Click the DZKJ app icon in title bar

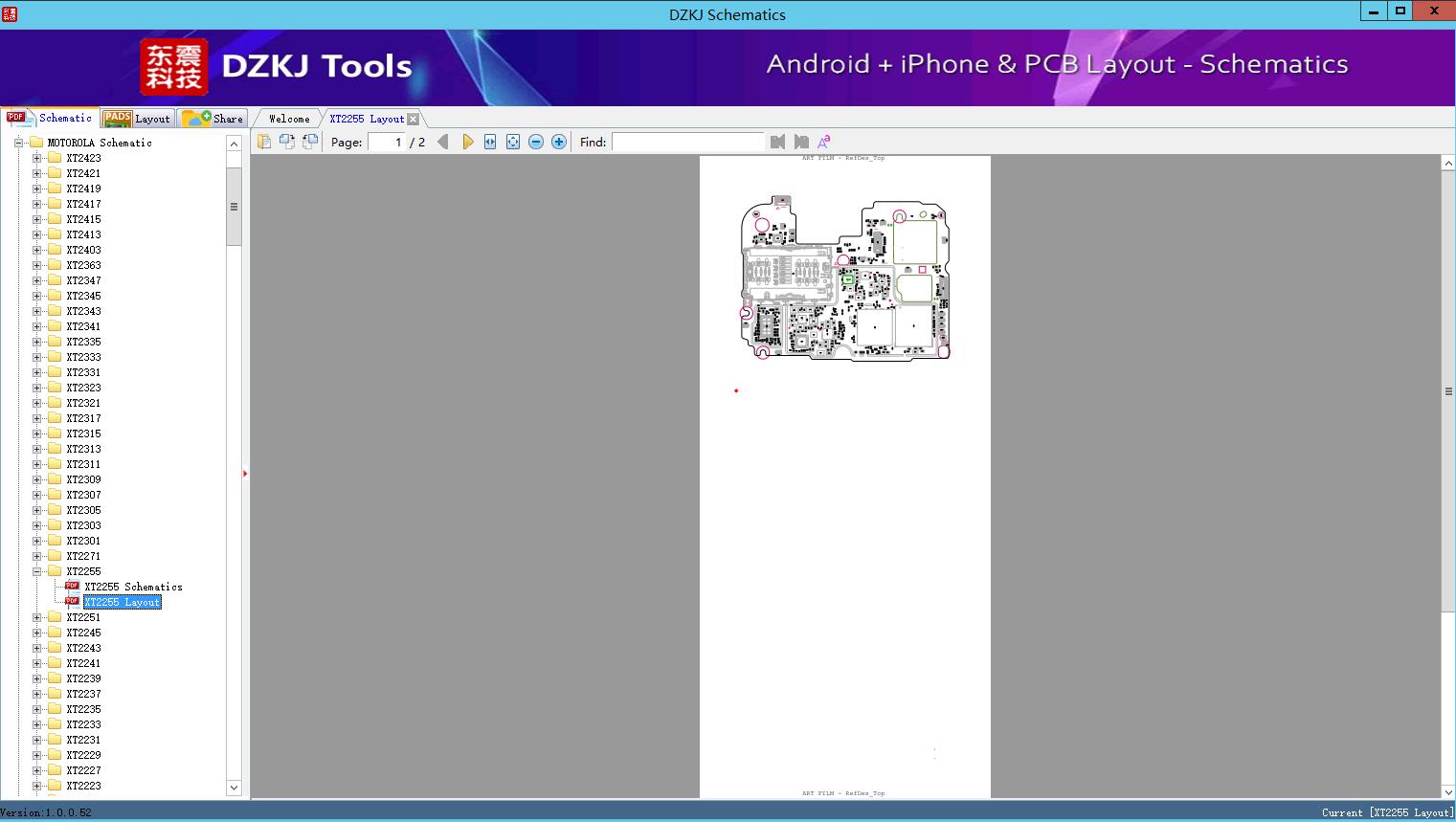(x=10, y=13)
